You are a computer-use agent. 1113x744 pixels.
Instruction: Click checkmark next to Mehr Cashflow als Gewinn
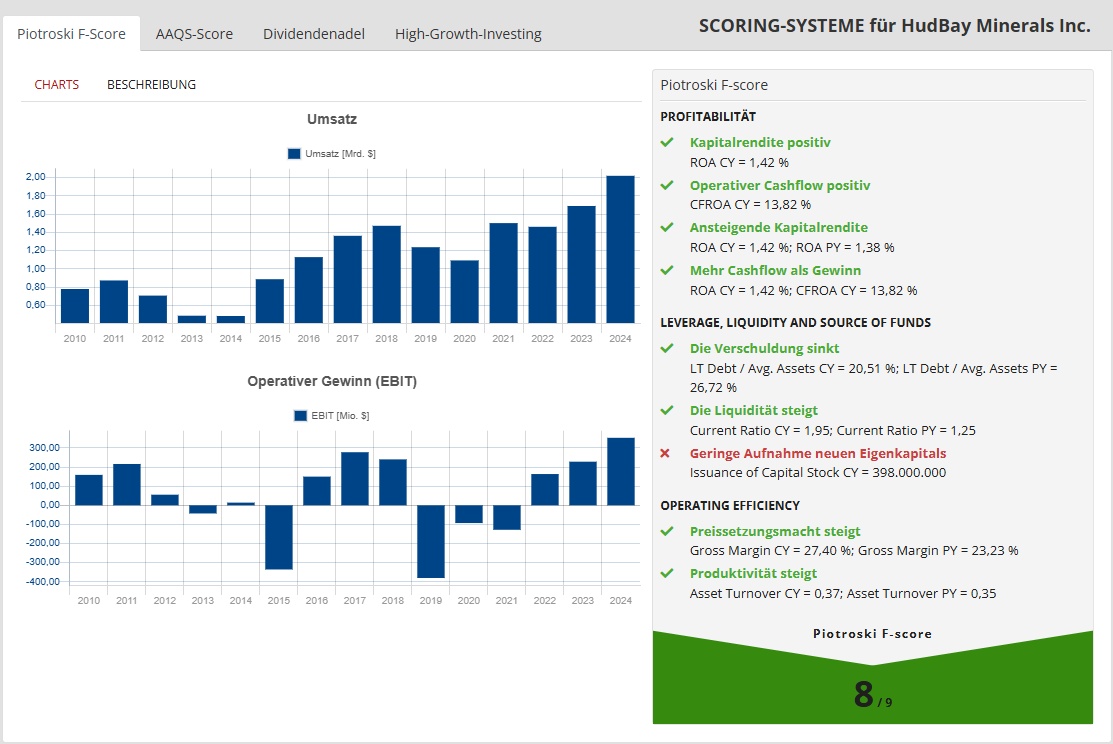(x=667, y=271)
